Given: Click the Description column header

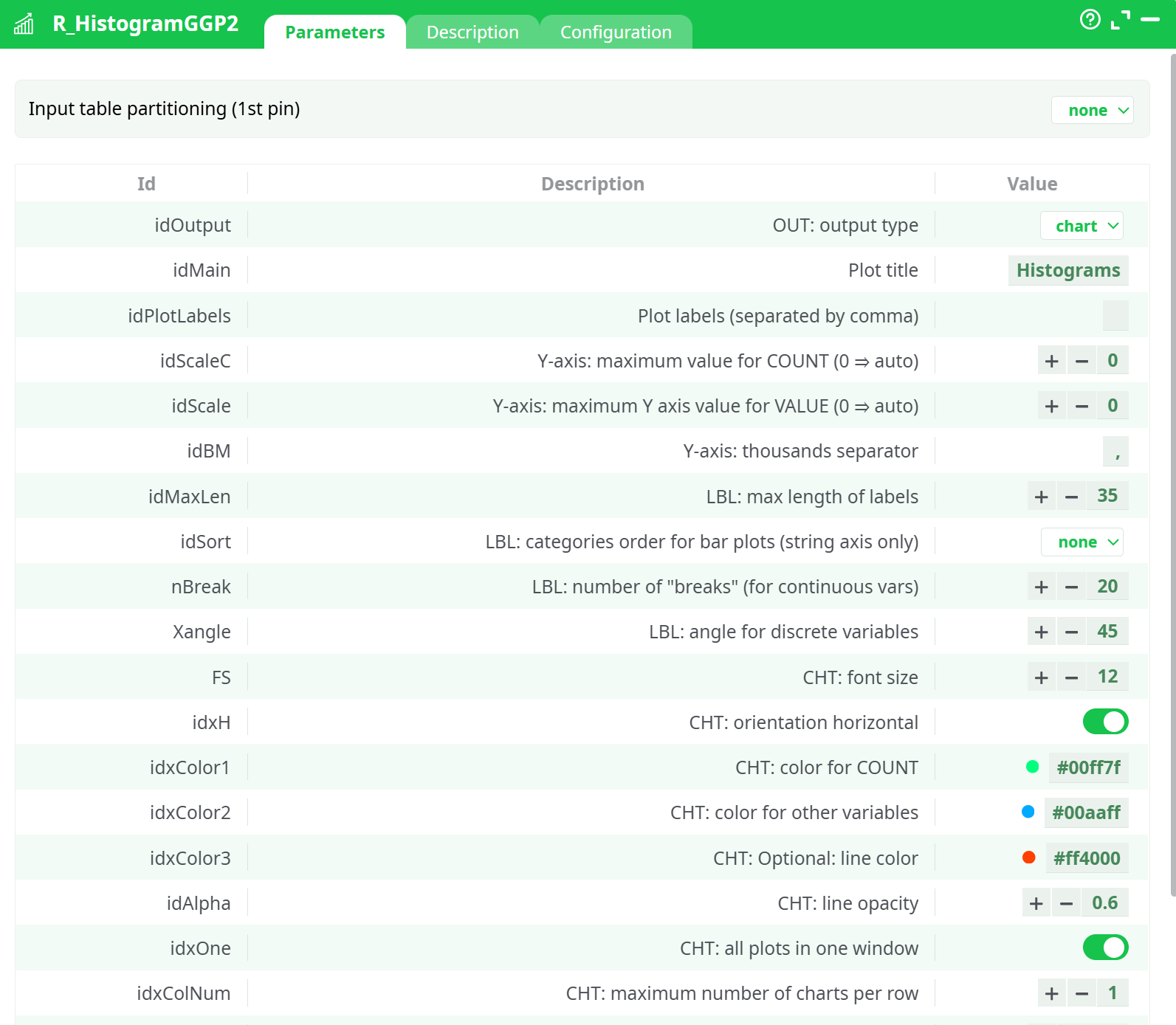Looking at the screenshot, I should pyautogui.click(x=593, y=184).
